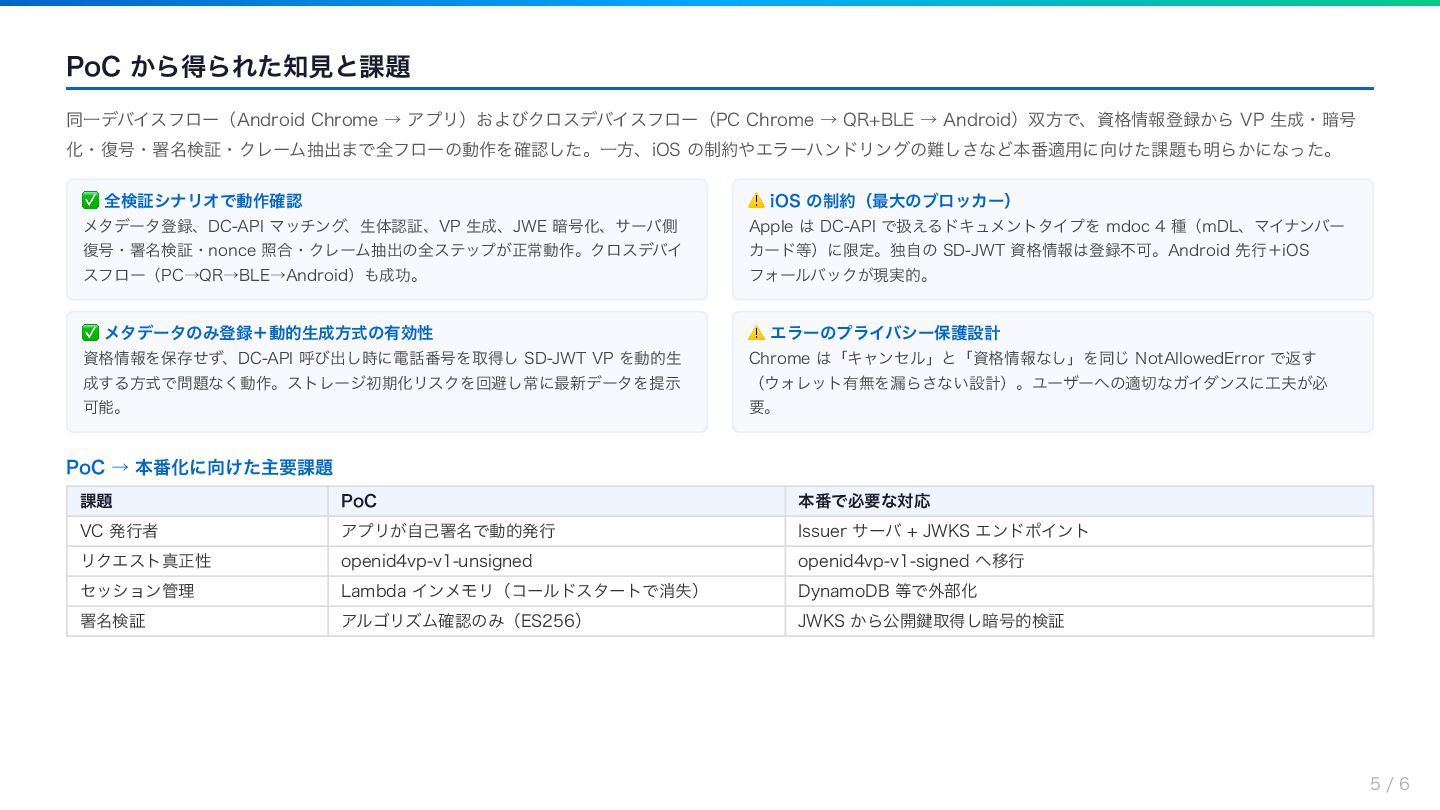Click the green checkmark beside メタデータのみ登録
The width and height of the screenshot is (1440, 810).
coord(91,332)
